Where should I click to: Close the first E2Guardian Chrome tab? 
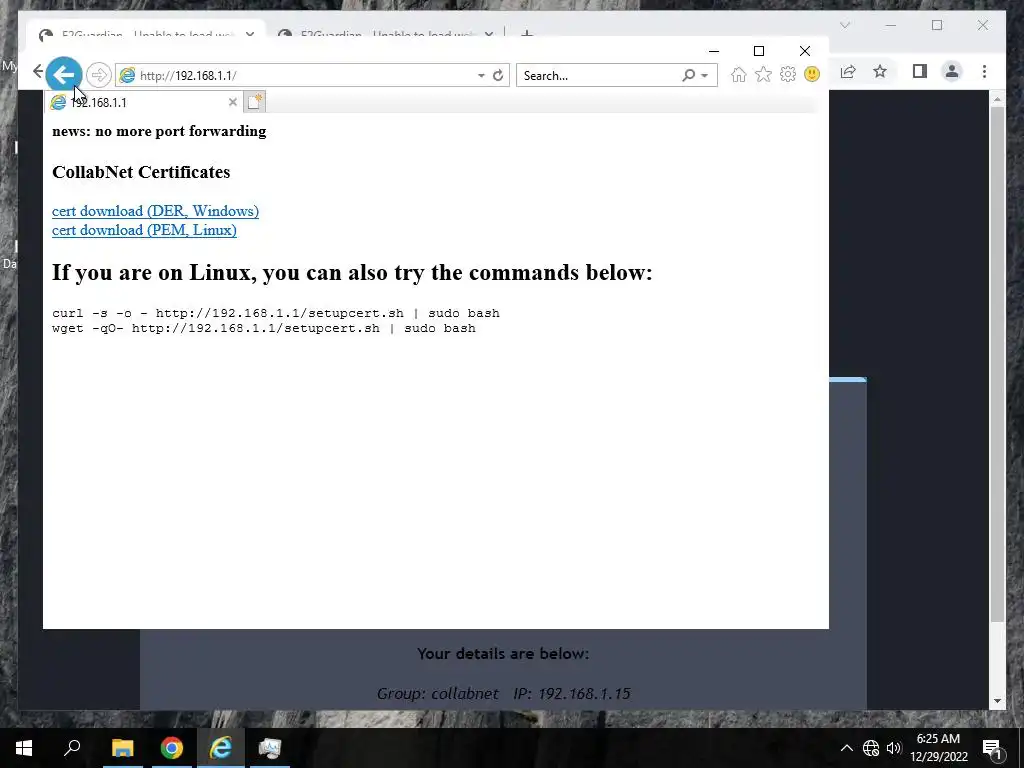(x=250, y=34)
